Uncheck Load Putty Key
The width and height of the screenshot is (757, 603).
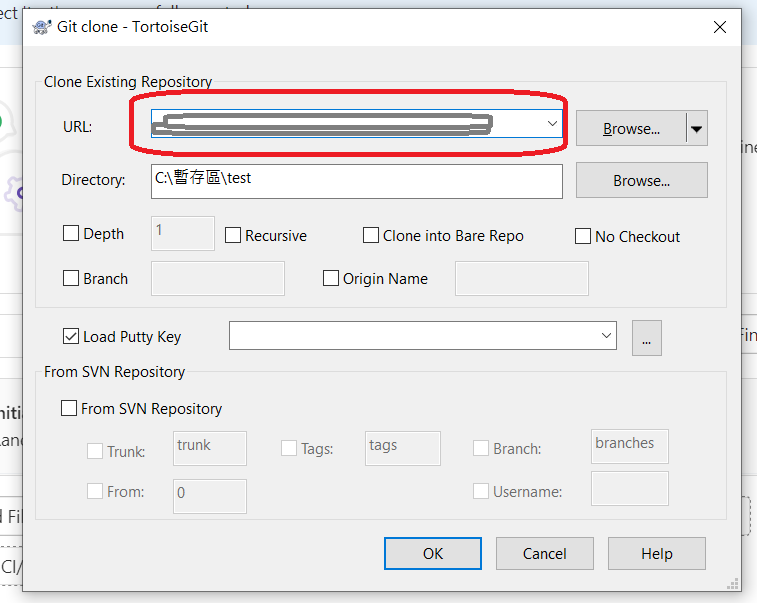point(71,336)
